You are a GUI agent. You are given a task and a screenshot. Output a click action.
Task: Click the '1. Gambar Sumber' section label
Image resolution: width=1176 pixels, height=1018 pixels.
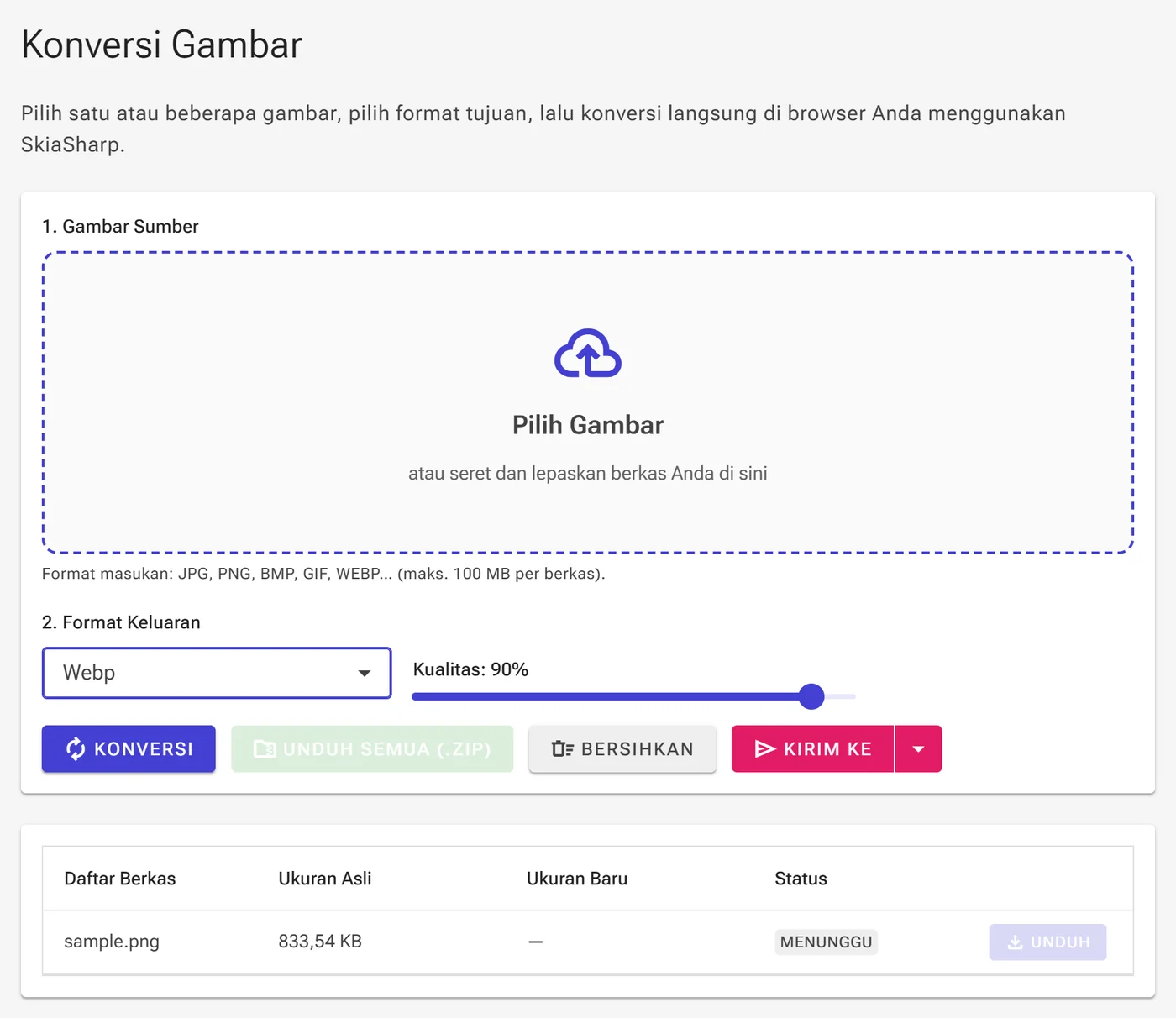[120, 227]
